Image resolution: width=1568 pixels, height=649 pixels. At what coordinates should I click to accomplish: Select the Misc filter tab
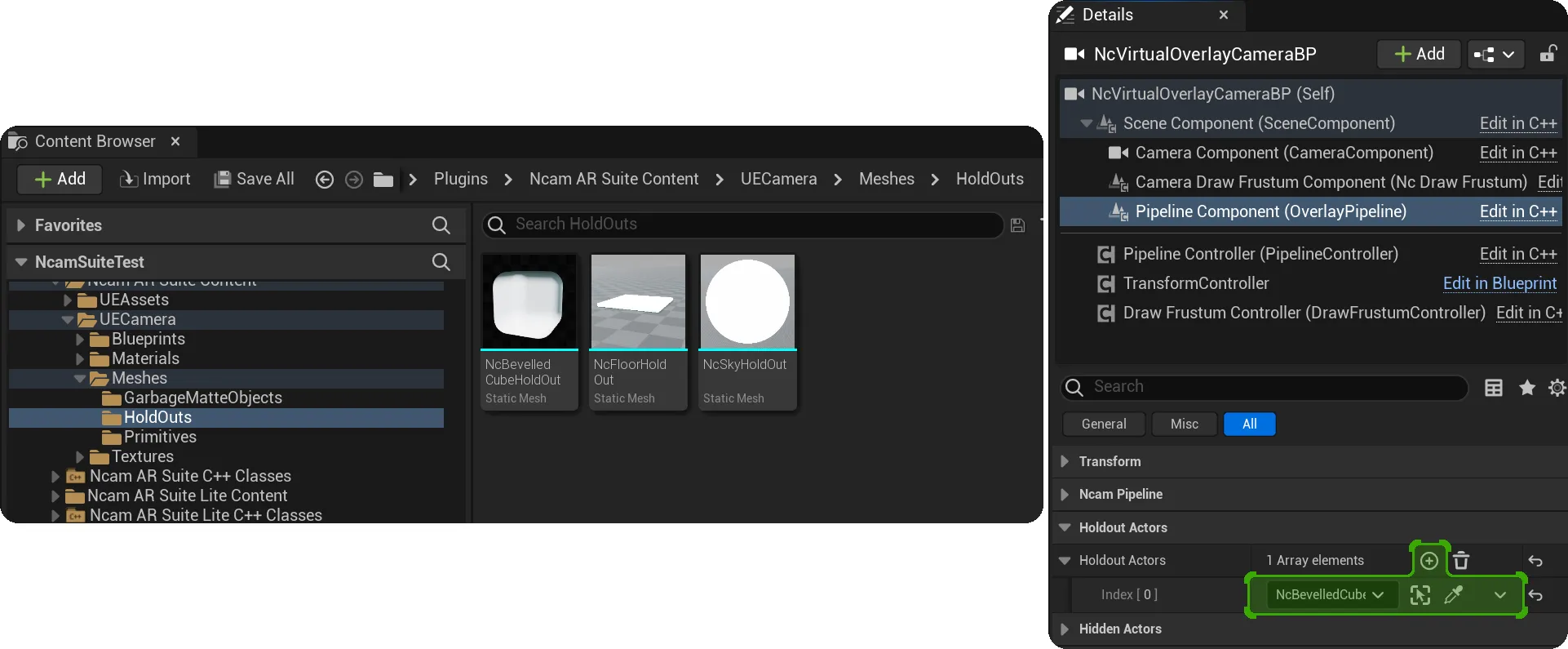pos(1185,424)
